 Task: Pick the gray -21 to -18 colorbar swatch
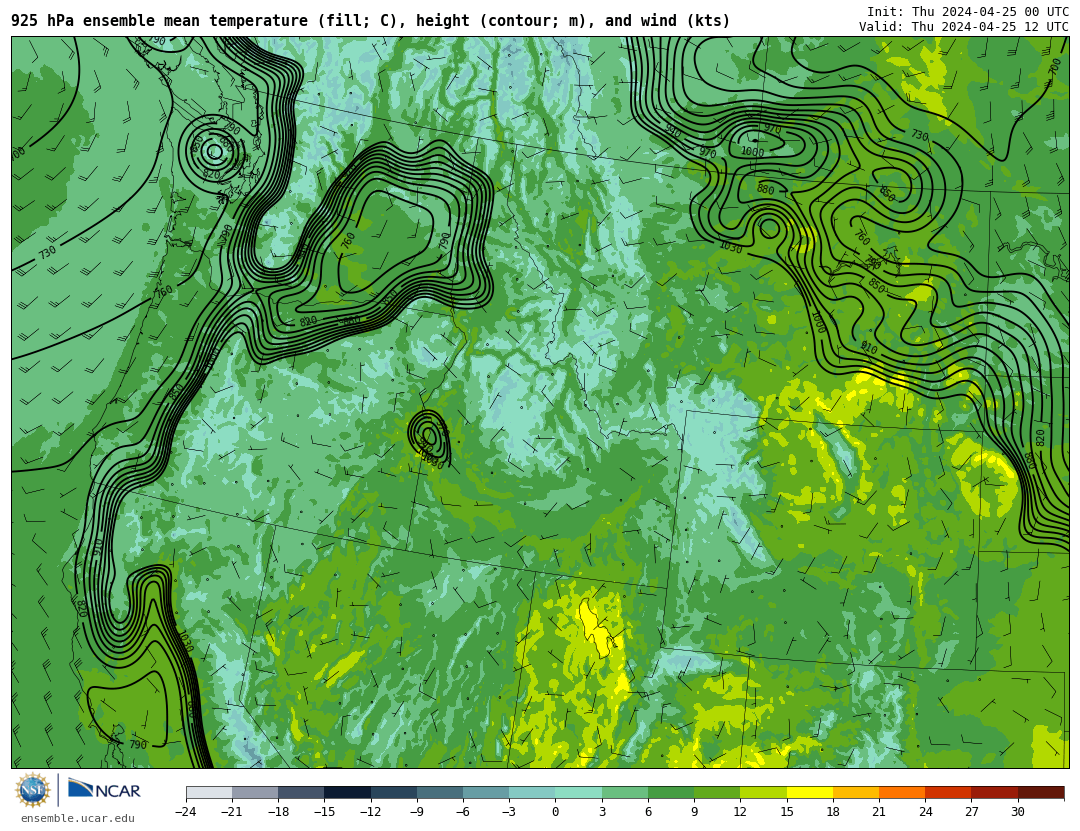(x=256, y=792)
